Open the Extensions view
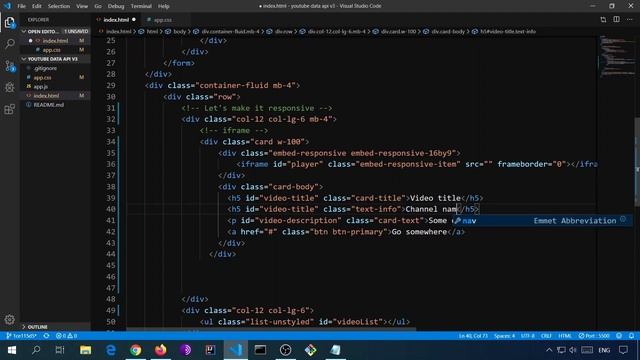The height and width of the screenshot is (360, 640). coord(9,109)
